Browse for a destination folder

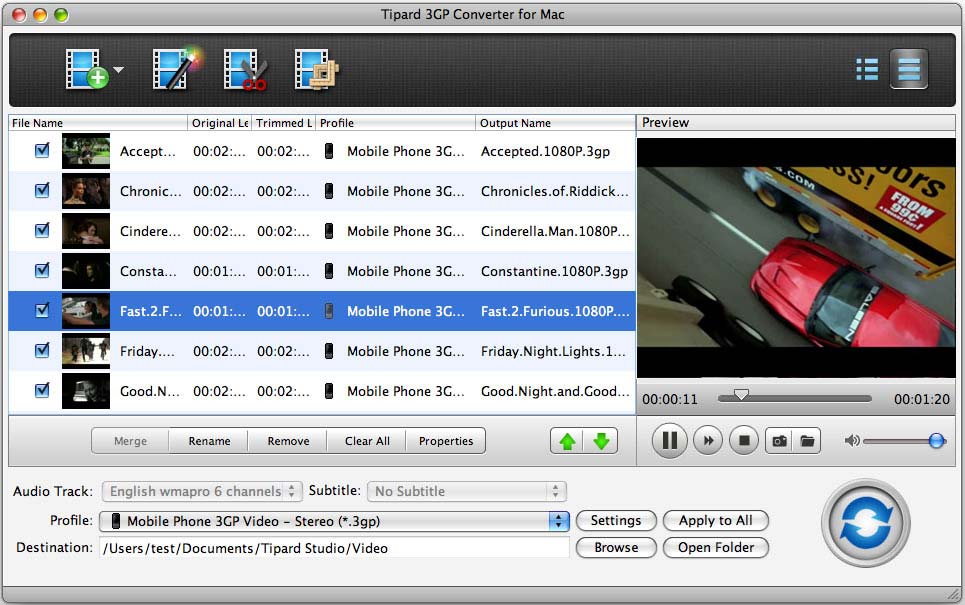point(616,548)
